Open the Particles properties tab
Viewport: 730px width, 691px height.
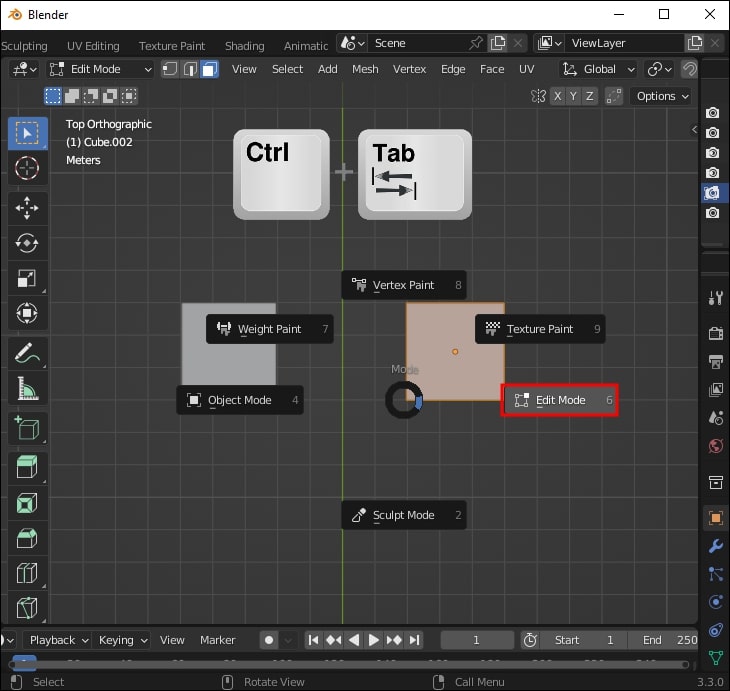point(716,574)
